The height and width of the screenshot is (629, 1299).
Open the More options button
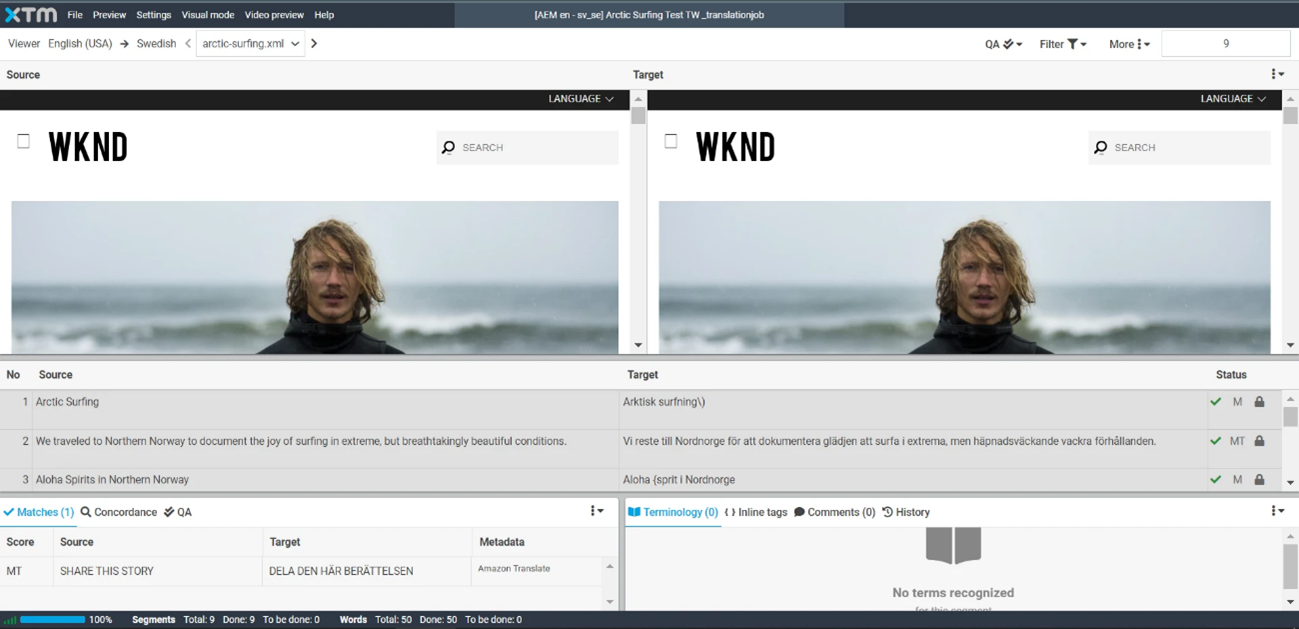(1129, 44)
